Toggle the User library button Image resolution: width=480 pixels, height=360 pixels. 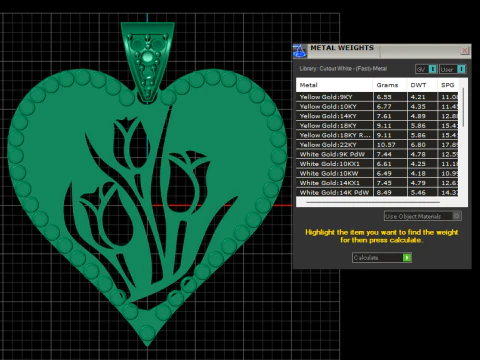(x=452, y=69)
